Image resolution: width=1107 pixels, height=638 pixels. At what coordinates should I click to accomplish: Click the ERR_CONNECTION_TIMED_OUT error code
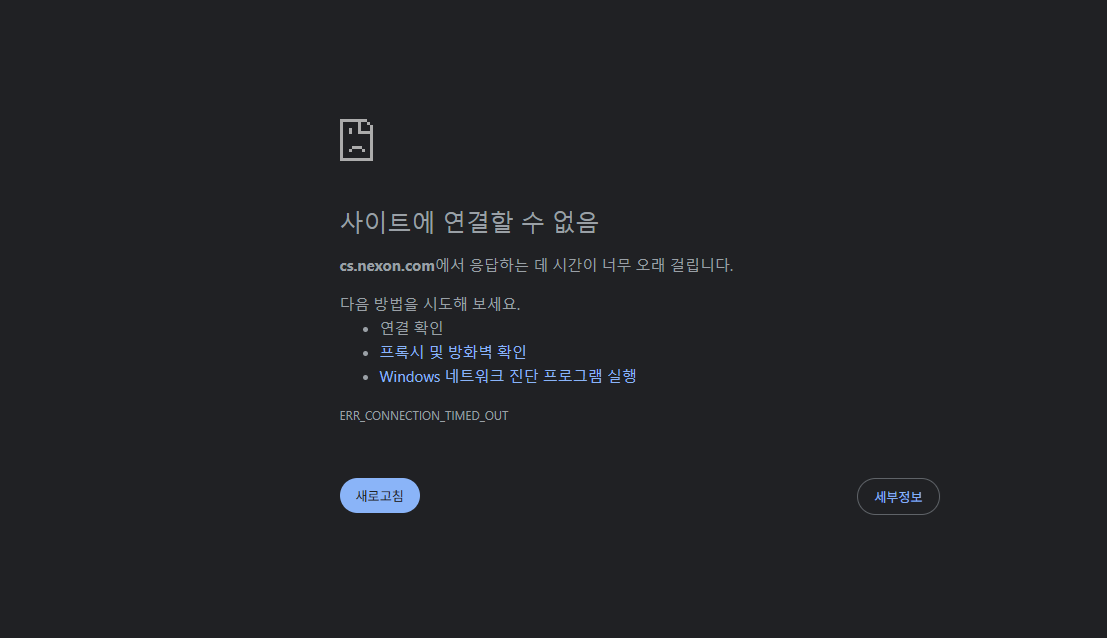pos(424,416)
